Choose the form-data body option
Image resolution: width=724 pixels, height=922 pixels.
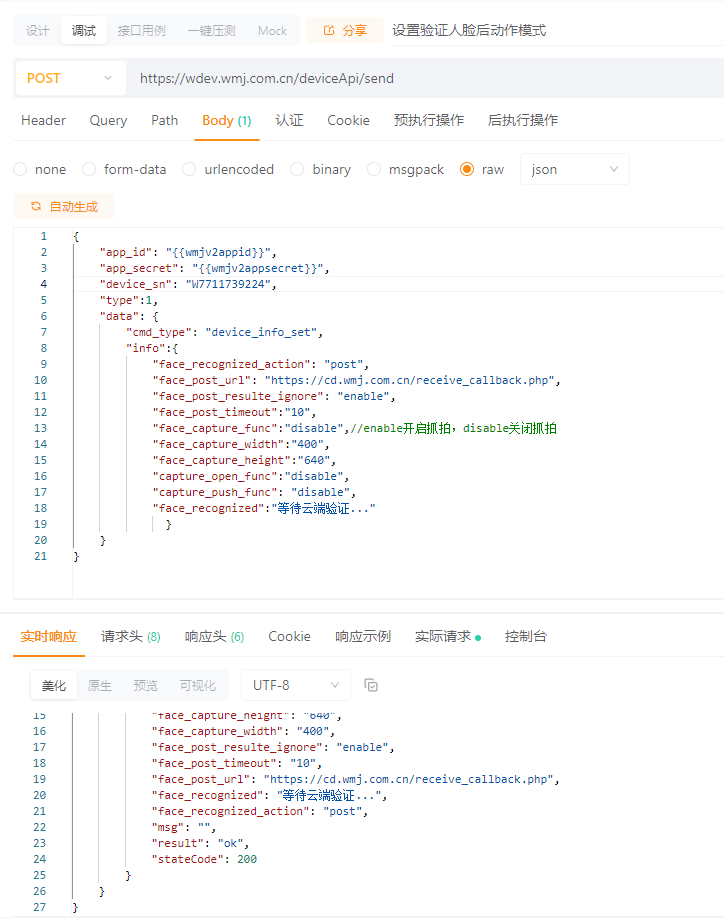tap(89, 169)
